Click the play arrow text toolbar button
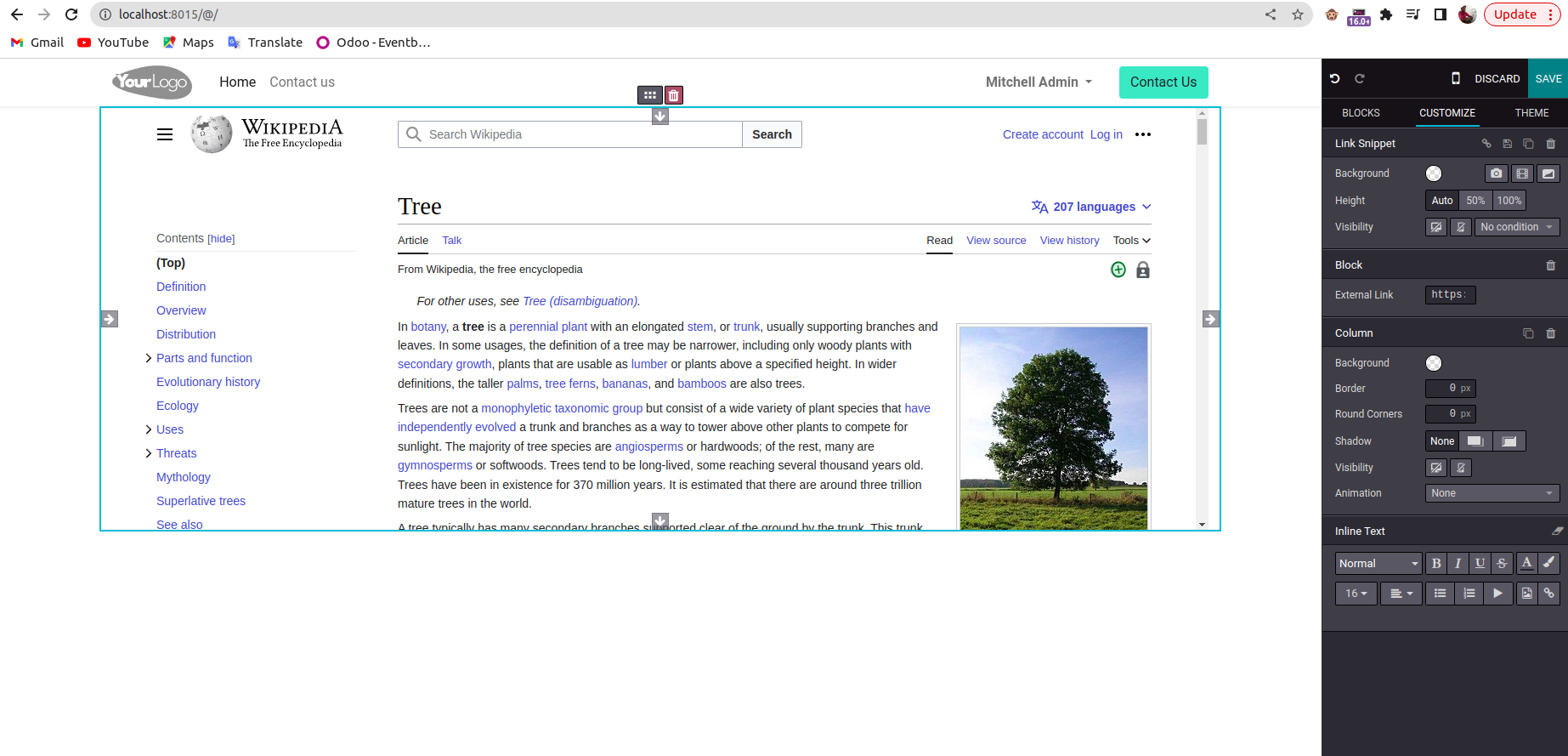The width and height of the screenshot is (1568, 756). (1497, 594)
